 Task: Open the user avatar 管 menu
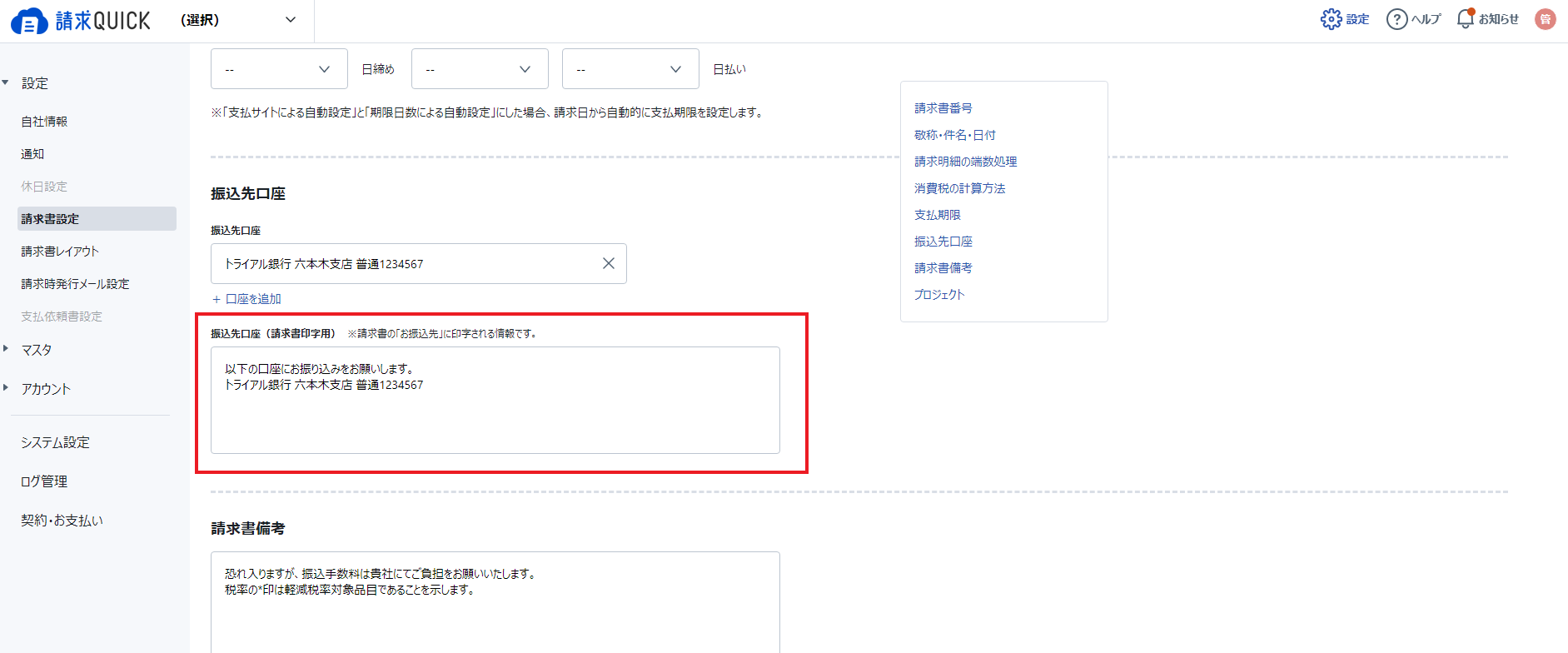click(x=1546, y=19)
